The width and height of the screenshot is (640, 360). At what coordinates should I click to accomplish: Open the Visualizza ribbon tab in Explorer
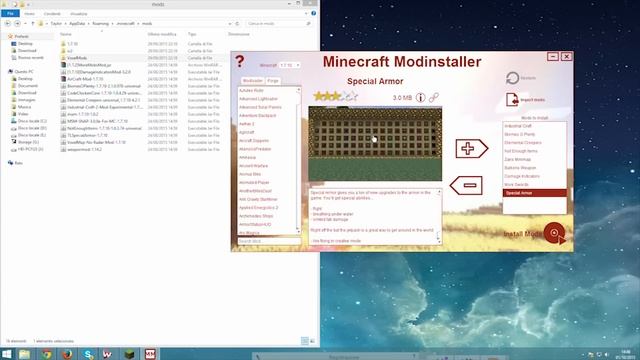tap(78, 14)
